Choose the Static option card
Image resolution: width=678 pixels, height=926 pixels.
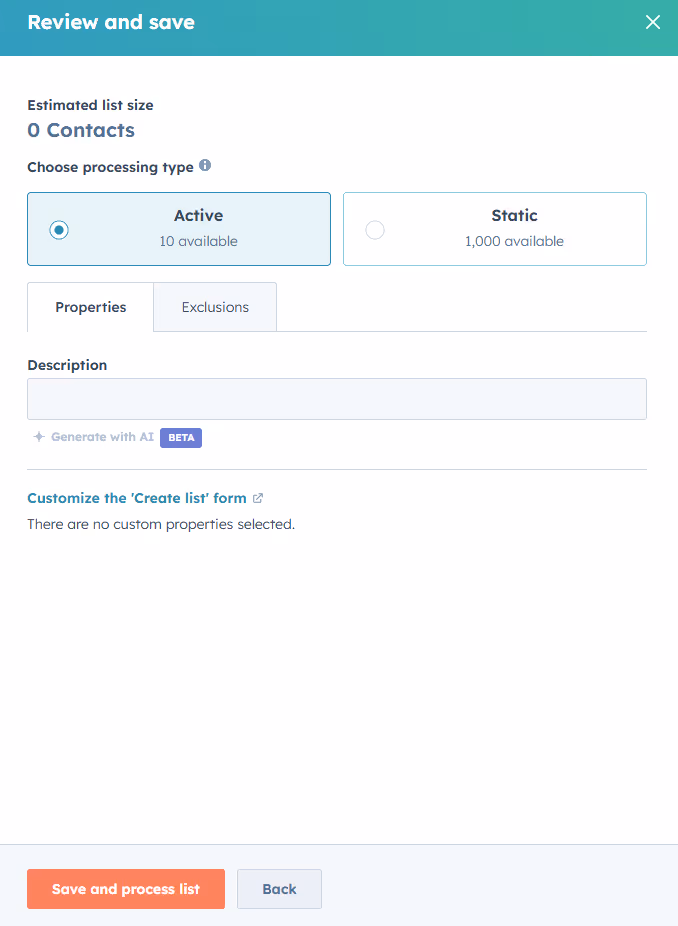(494, 229)
